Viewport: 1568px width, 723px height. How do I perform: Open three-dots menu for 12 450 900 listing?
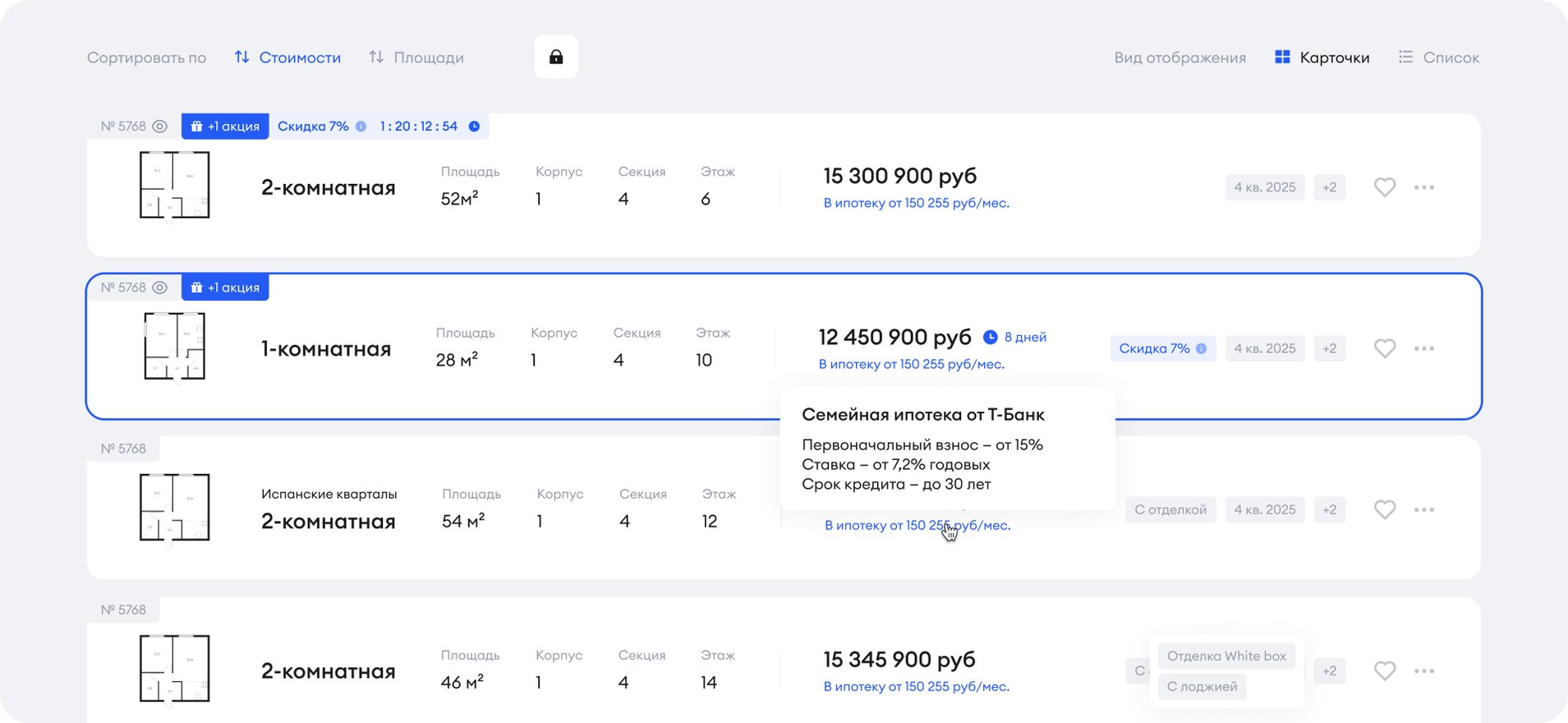pos(1424,348)
